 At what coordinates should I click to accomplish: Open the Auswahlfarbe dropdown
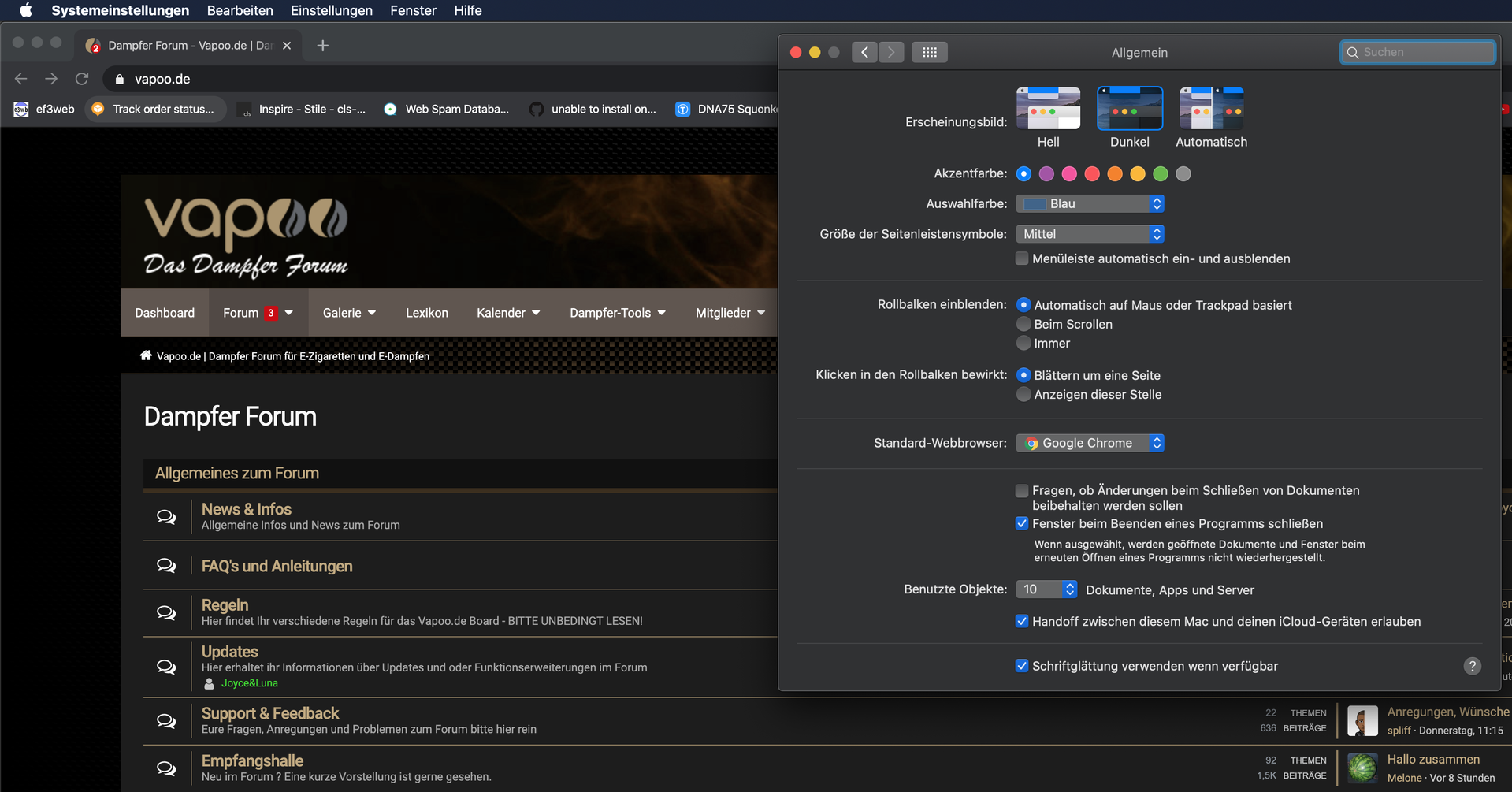click(x=1090, y=203)
